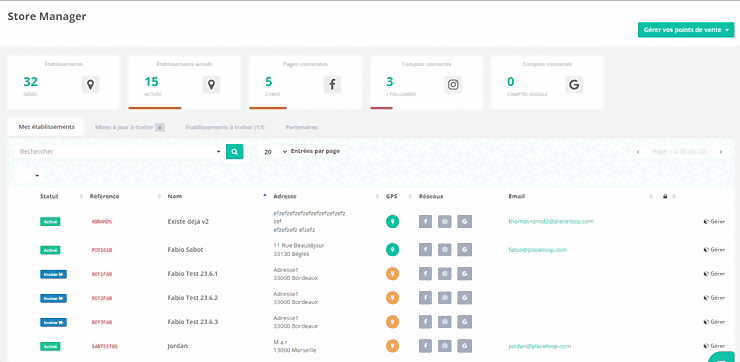Click the Google network icon for Existe déjà v2
The image size is (740, 362).
tap(465, 221)
